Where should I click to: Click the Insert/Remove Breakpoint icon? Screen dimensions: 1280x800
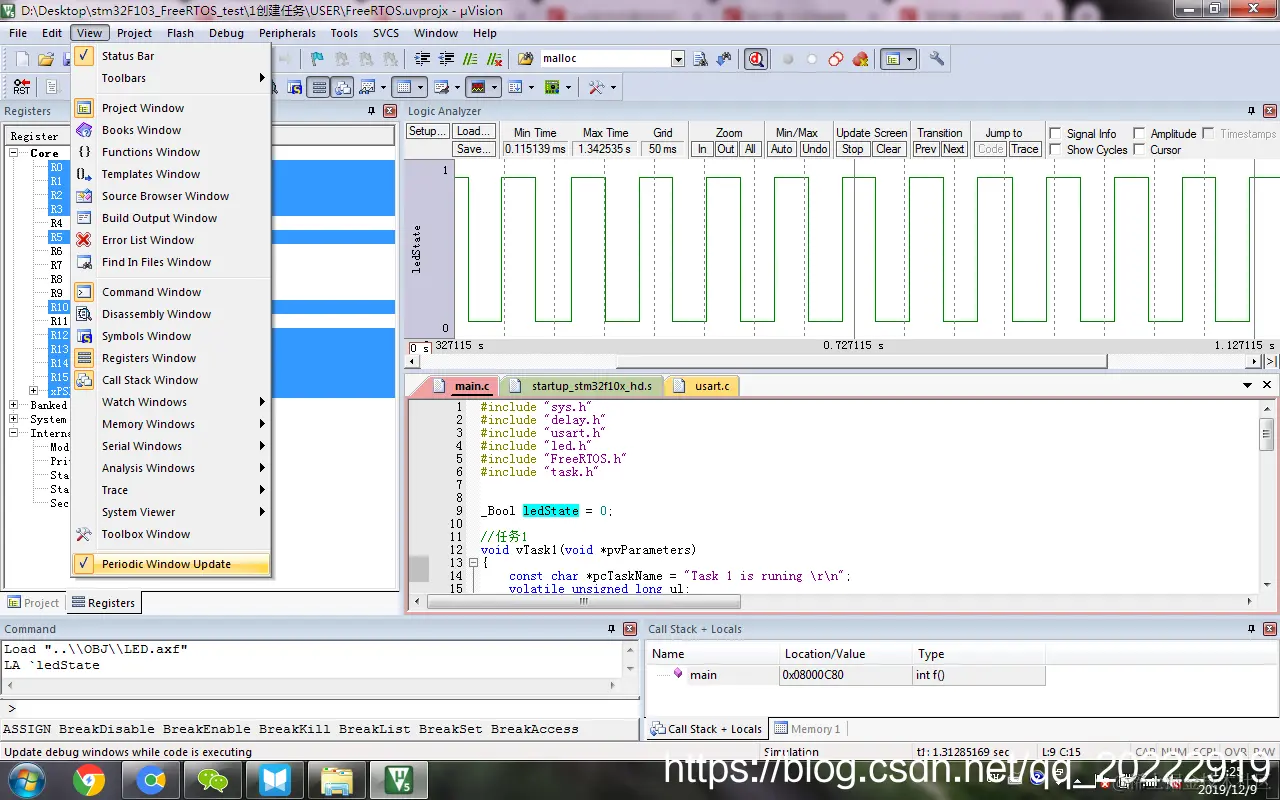click(x=788, y=59)
